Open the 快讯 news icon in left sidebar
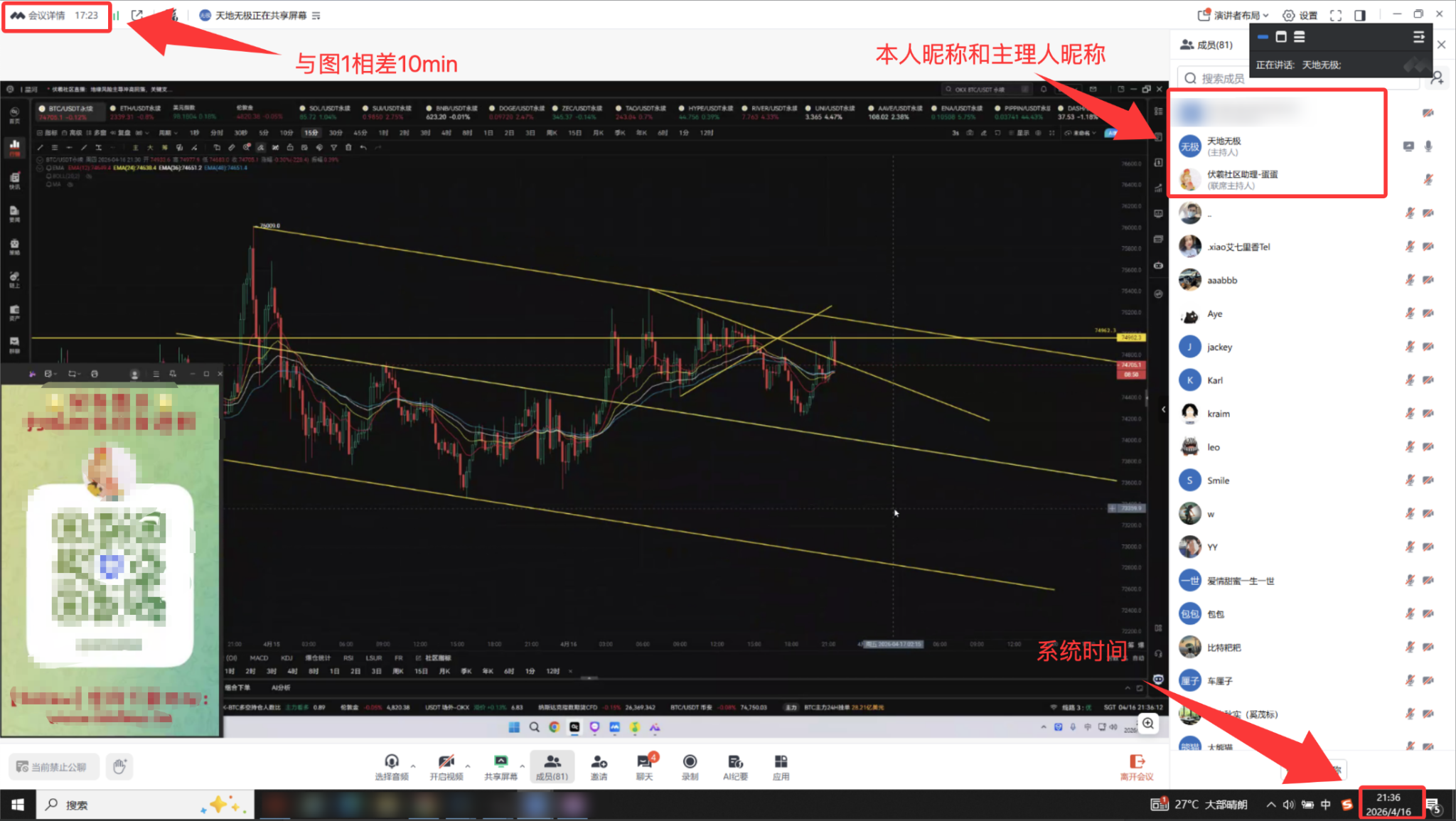This screenshot has width=1456, height=821. 14,177
